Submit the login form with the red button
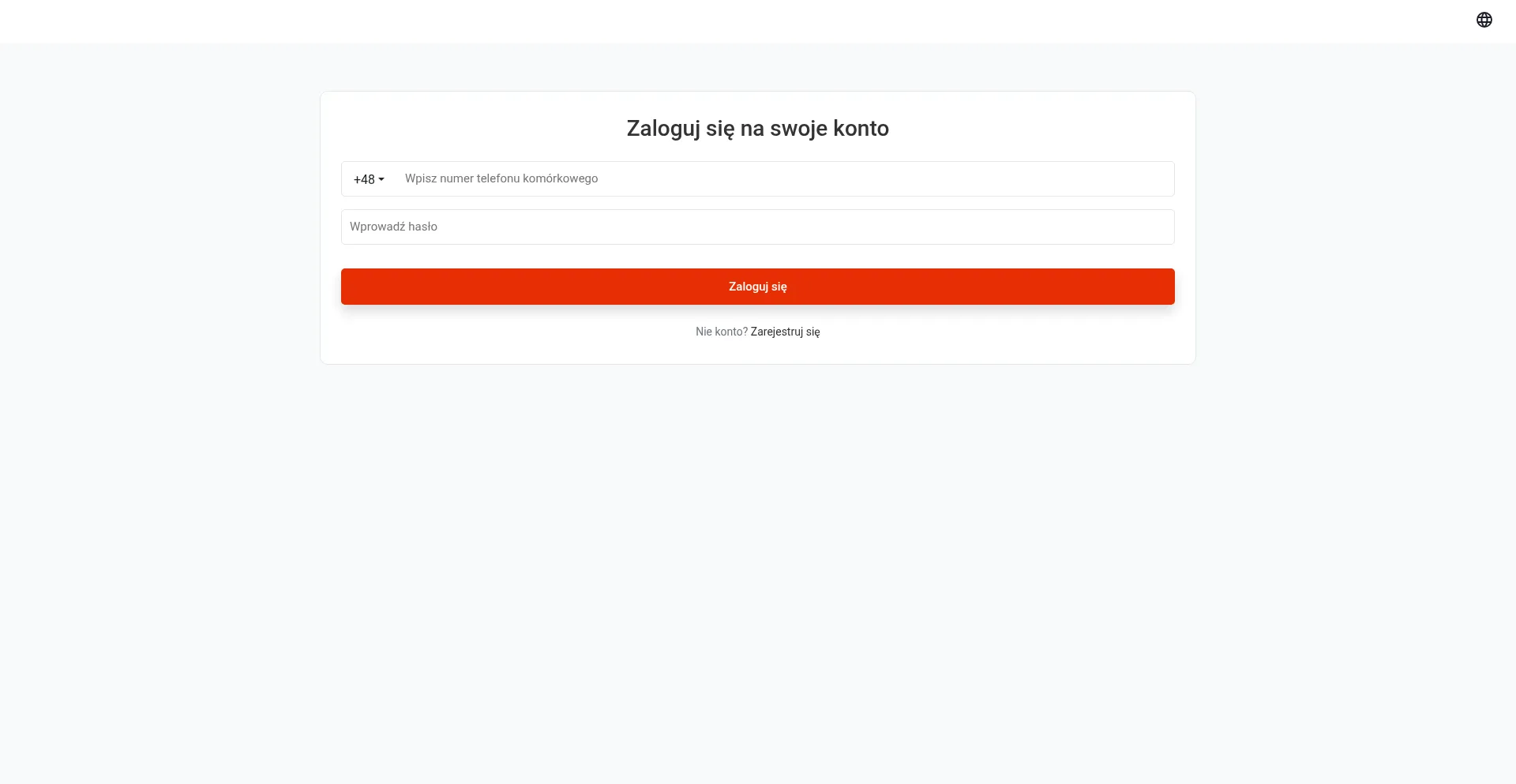The image size is (1516, 784). tap(757, 287)
